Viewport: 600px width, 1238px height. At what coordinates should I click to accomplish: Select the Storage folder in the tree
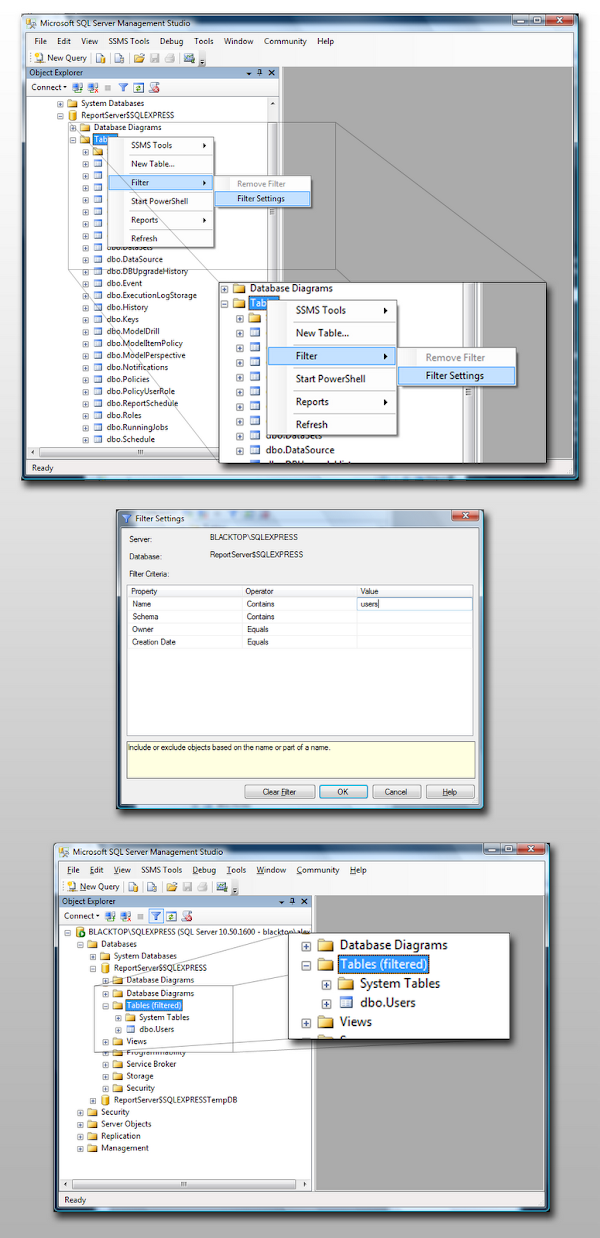140,1076
